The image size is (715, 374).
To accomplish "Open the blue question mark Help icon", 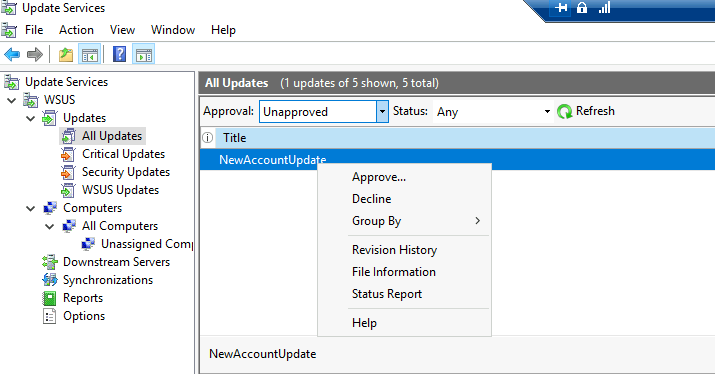I will pos(119,54).
